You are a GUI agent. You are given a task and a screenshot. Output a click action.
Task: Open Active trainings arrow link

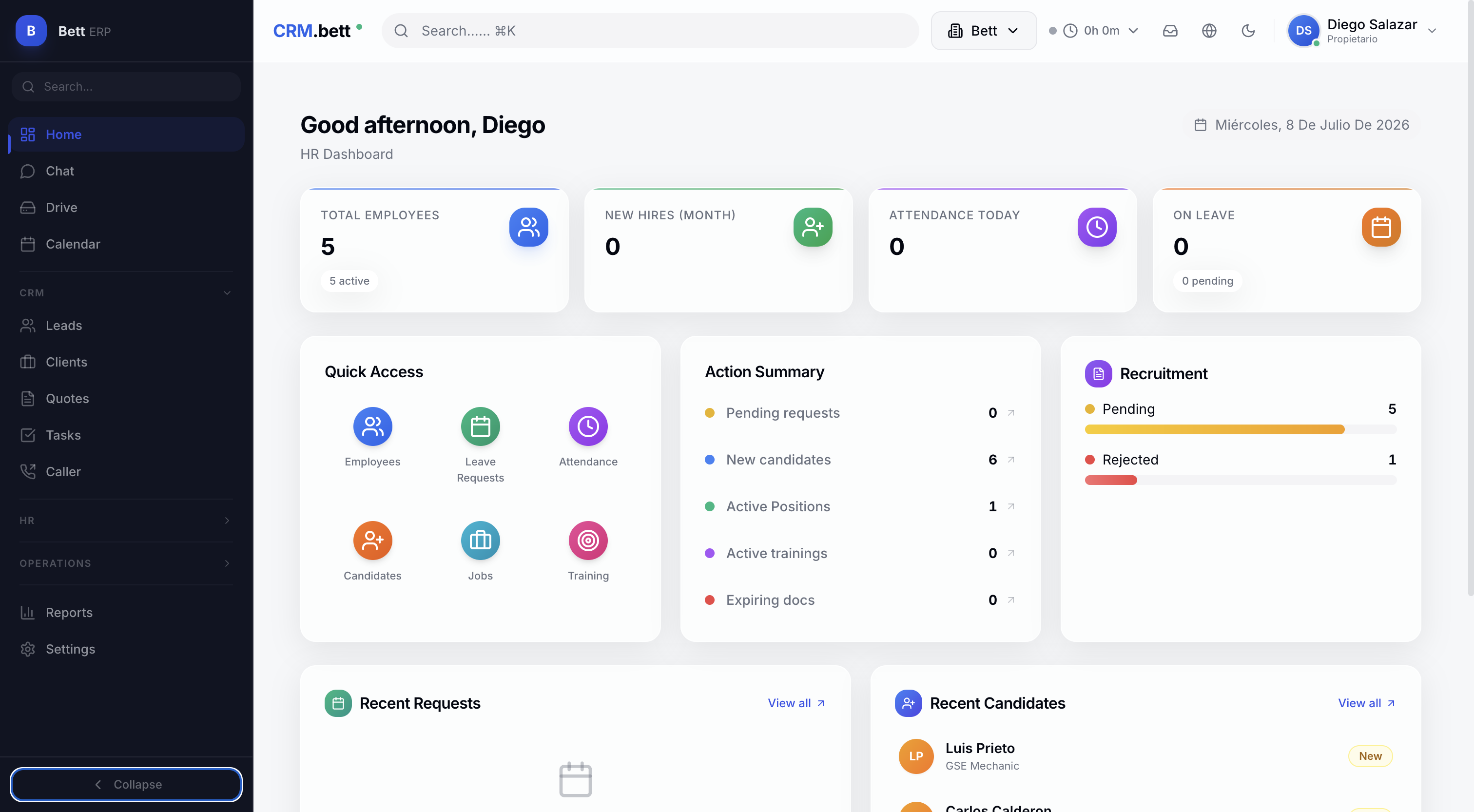tap(1011, 553)
